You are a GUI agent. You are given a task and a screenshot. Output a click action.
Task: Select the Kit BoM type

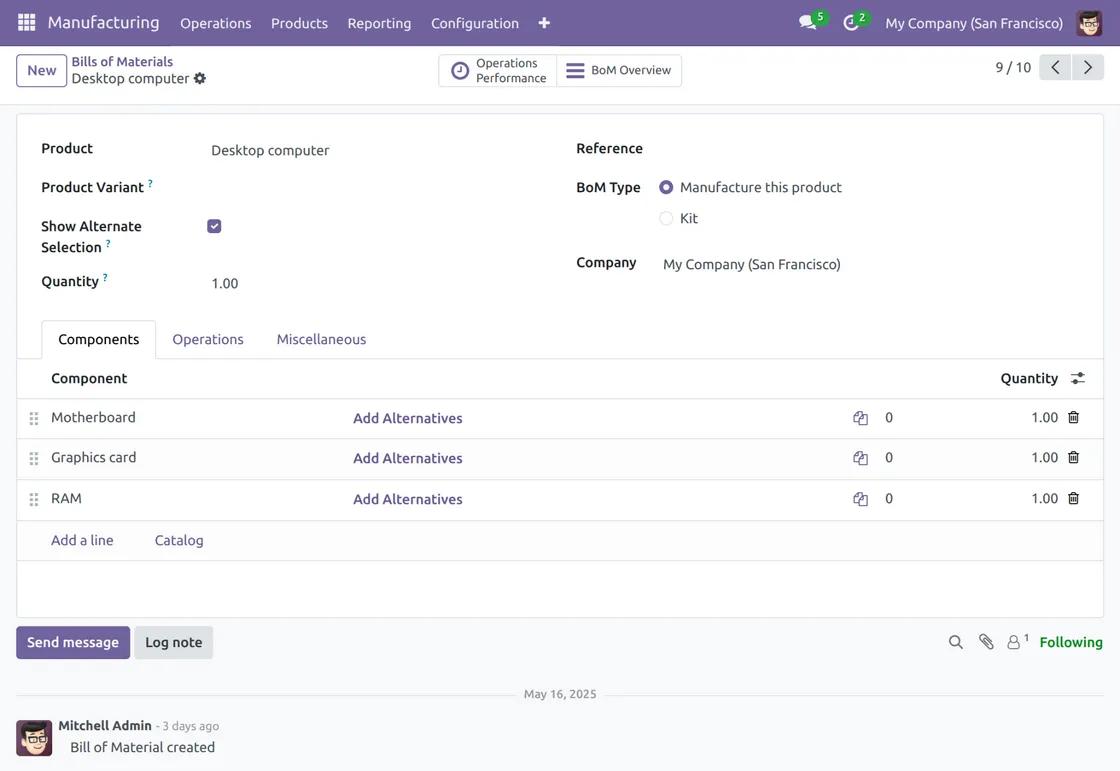click(666, 218)
